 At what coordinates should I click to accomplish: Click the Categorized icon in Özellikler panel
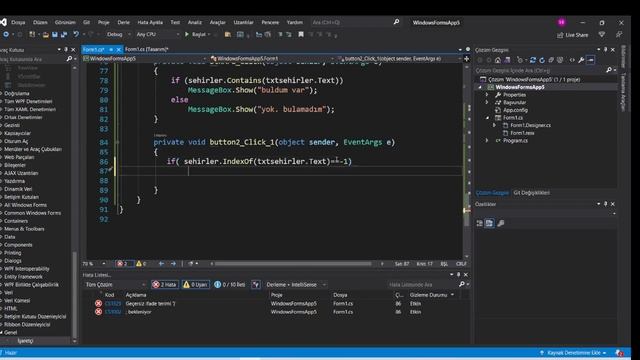[480, 223]
